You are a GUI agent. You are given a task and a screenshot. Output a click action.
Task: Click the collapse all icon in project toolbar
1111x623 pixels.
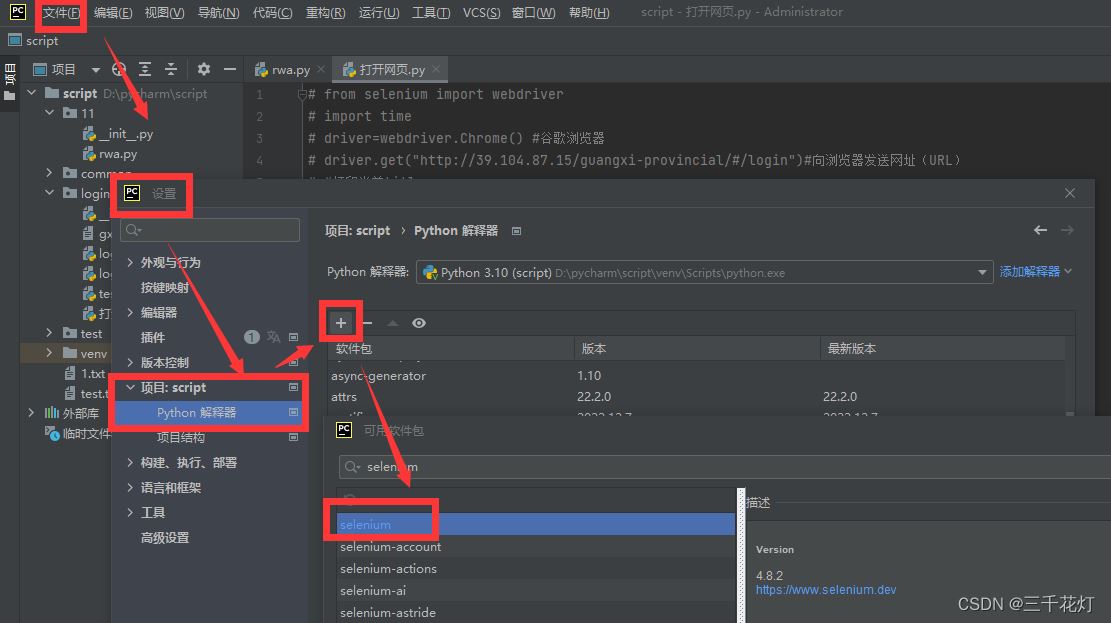click(x=171, y=69)
